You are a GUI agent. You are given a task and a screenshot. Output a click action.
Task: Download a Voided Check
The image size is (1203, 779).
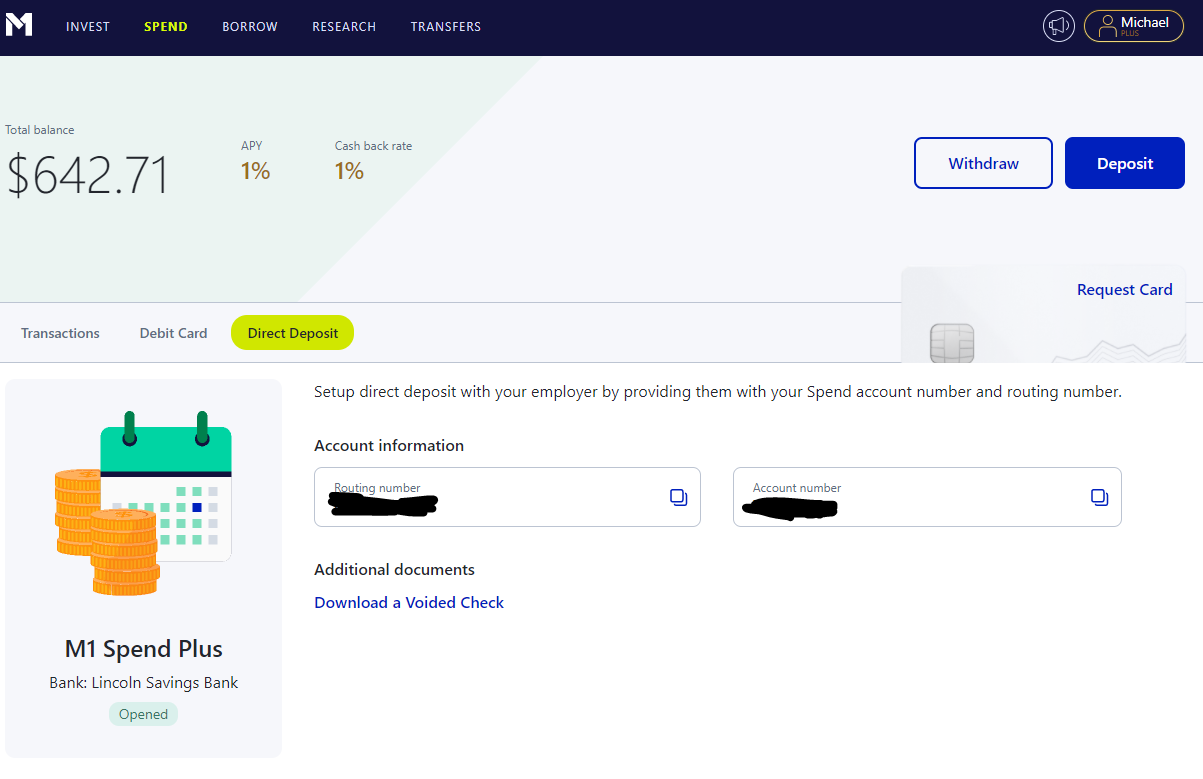pyautogui.click(x=409, y=602)
